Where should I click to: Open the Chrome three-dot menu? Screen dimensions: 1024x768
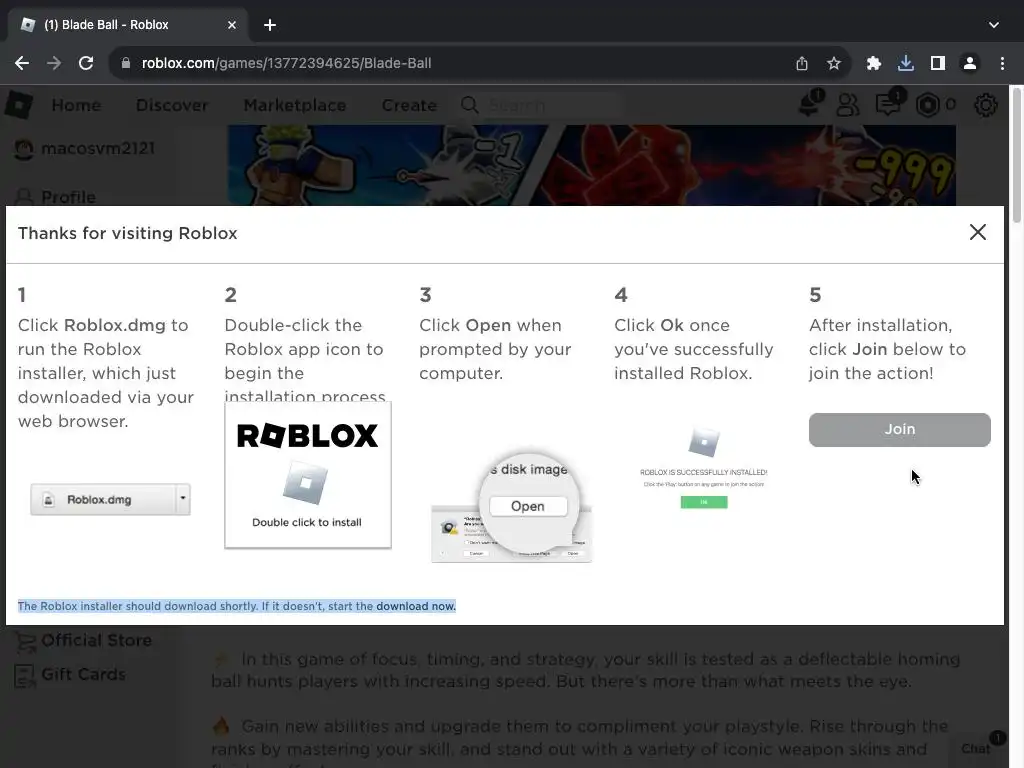[1002, 63]
